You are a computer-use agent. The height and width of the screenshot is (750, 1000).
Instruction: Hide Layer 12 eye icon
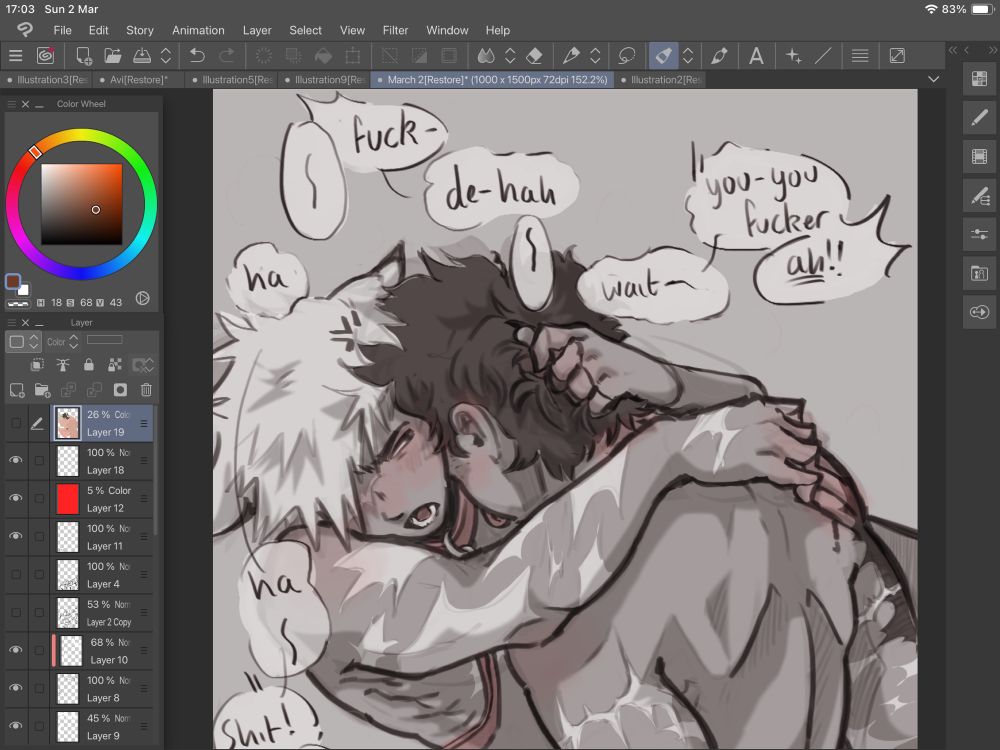(15, 498)
